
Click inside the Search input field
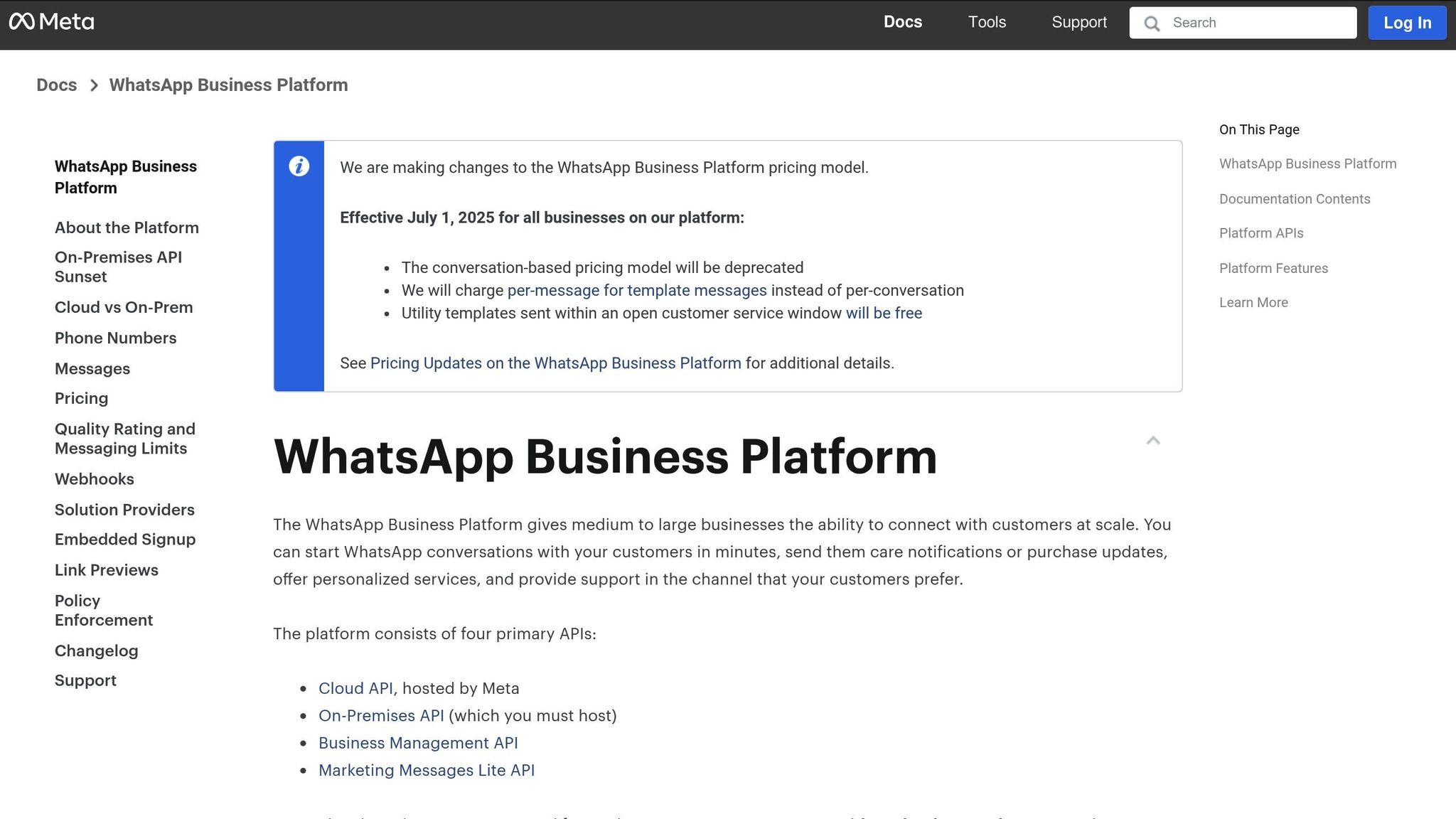1251,22
